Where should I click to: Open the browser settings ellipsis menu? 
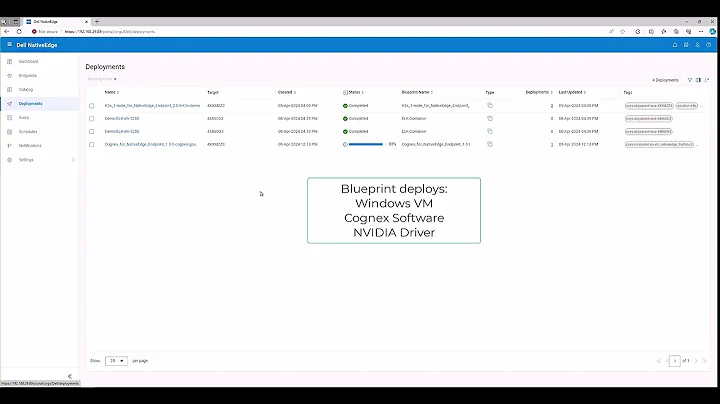pos(701,32)
